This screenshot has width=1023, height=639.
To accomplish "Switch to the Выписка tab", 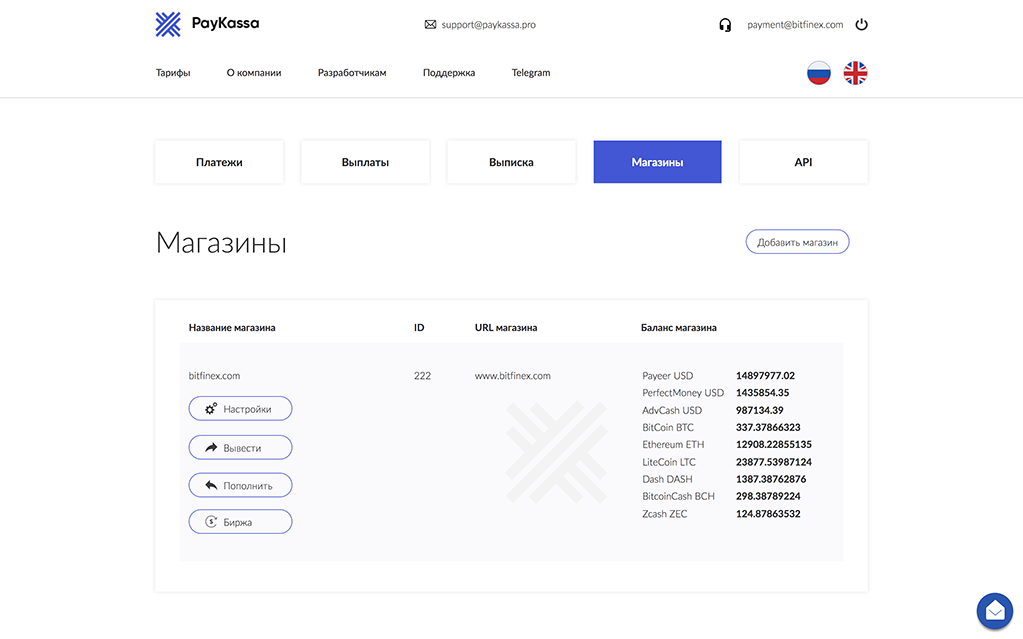I will (512, 162).
